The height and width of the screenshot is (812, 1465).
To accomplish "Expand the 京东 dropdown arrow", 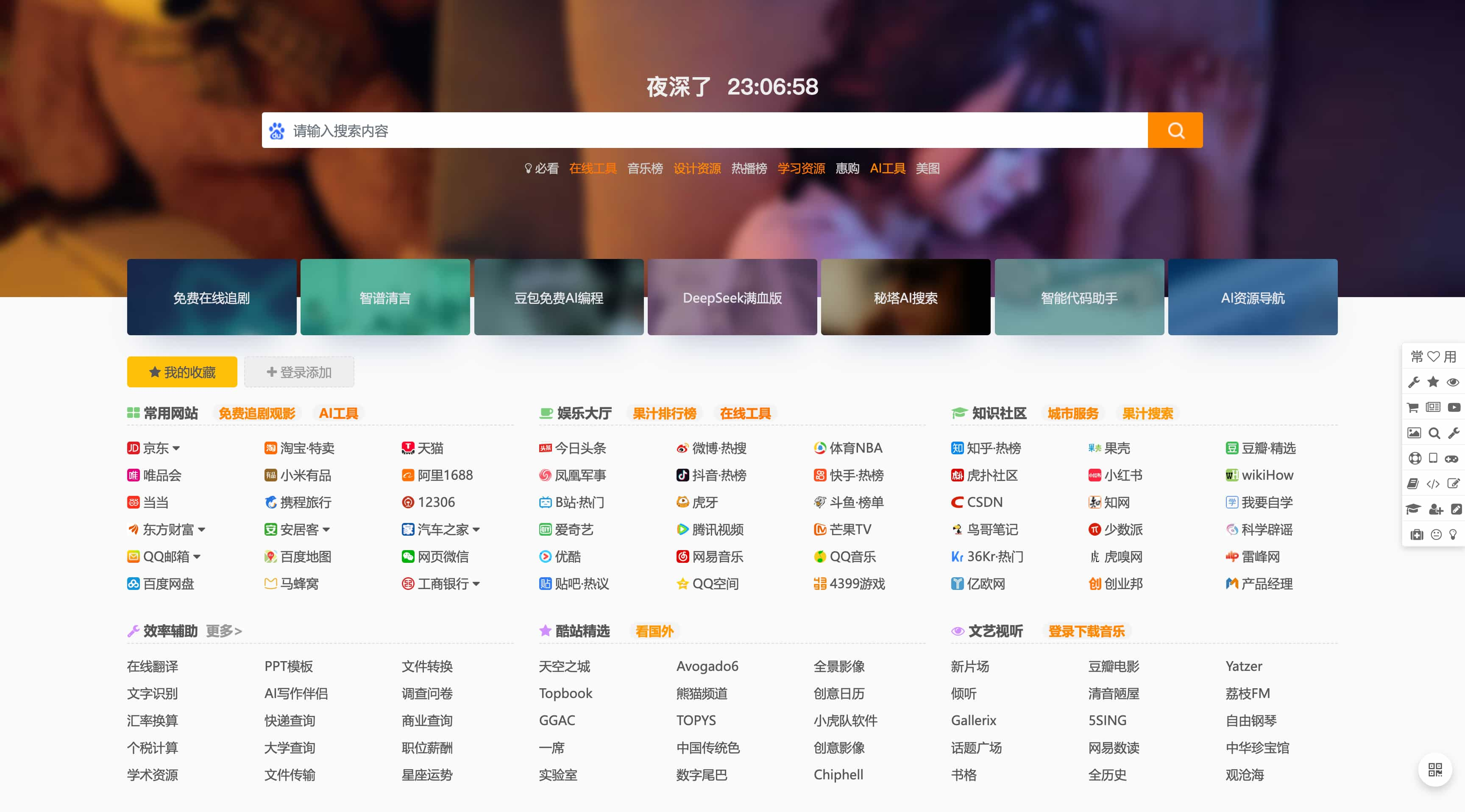I will pyautogui.click(x=176, y=449).
